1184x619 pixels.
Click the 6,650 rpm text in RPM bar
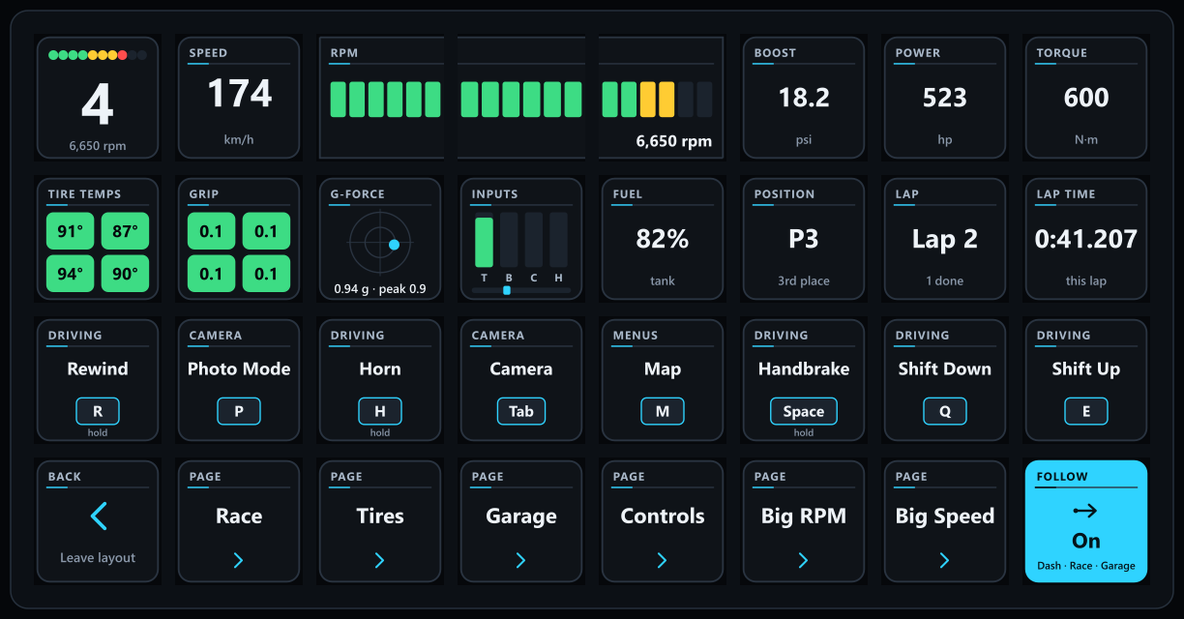pyautogui.click(x=674, y=141)
